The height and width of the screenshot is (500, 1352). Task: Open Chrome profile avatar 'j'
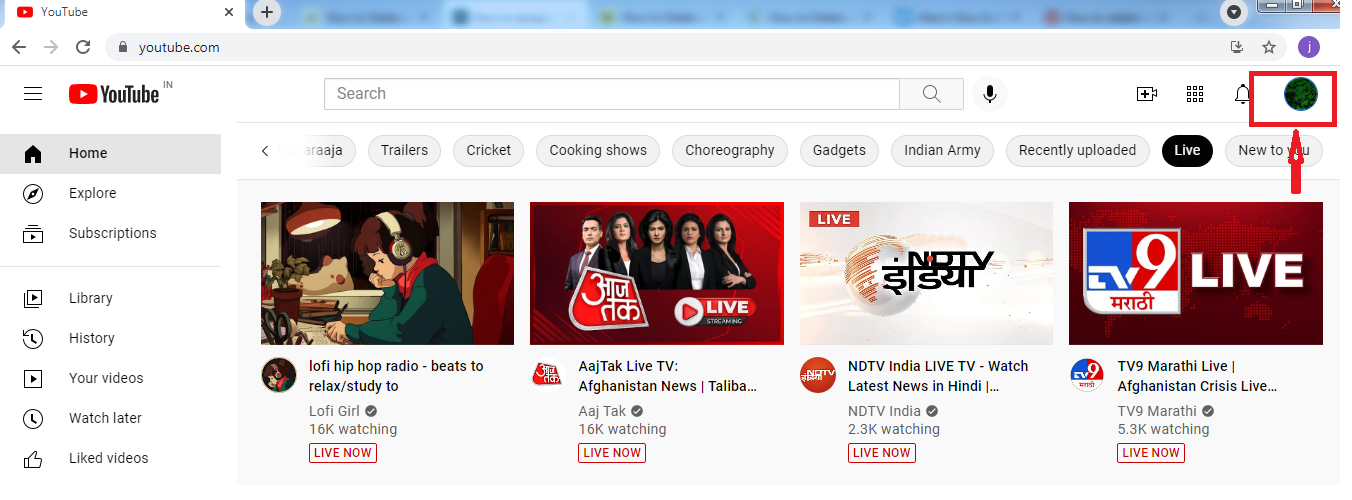click(x=1309, y=47)
